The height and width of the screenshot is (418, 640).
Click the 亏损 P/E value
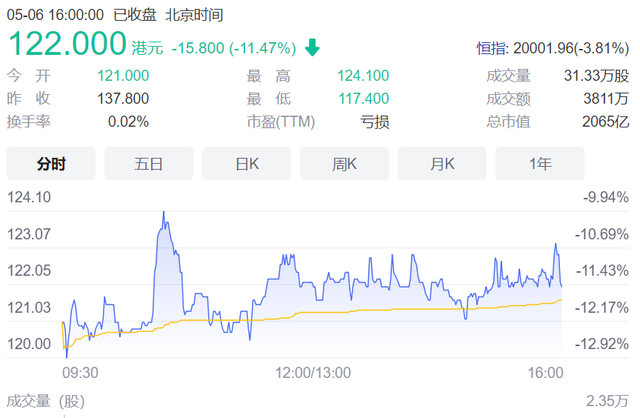pyautogui.click(x=374, y=122)
